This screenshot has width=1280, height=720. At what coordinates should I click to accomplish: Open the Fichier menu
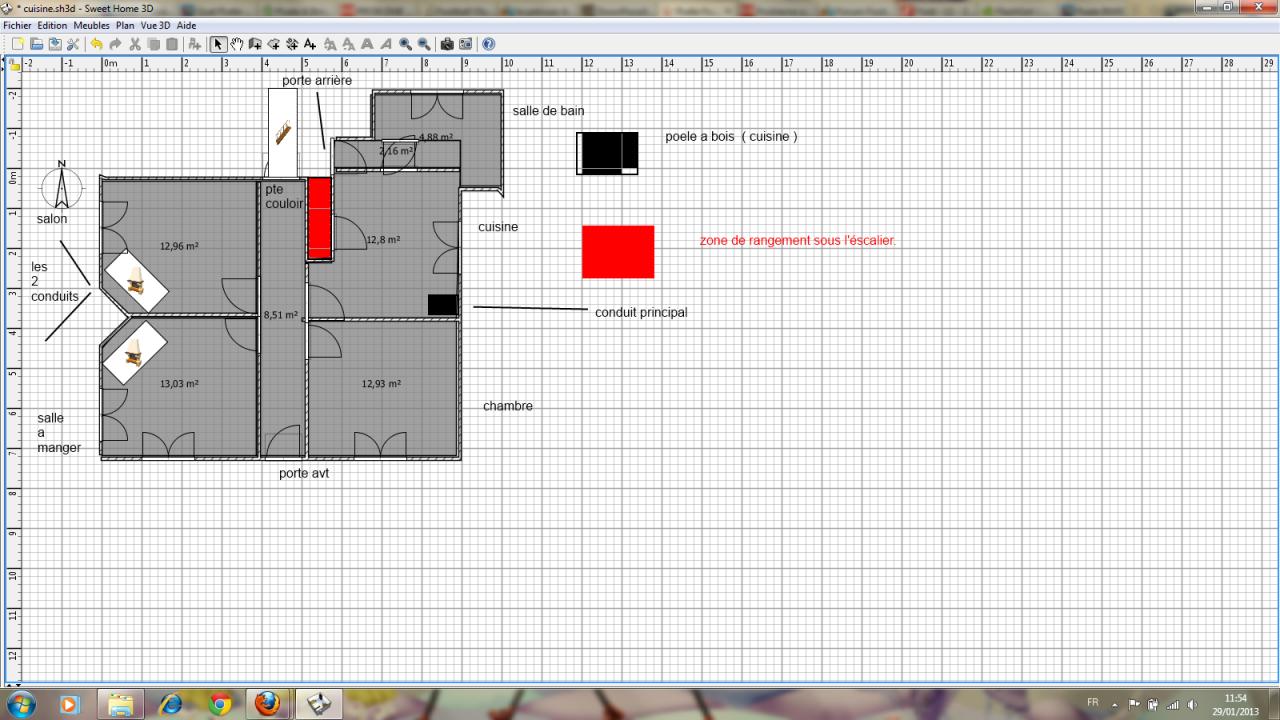(18, 25)
